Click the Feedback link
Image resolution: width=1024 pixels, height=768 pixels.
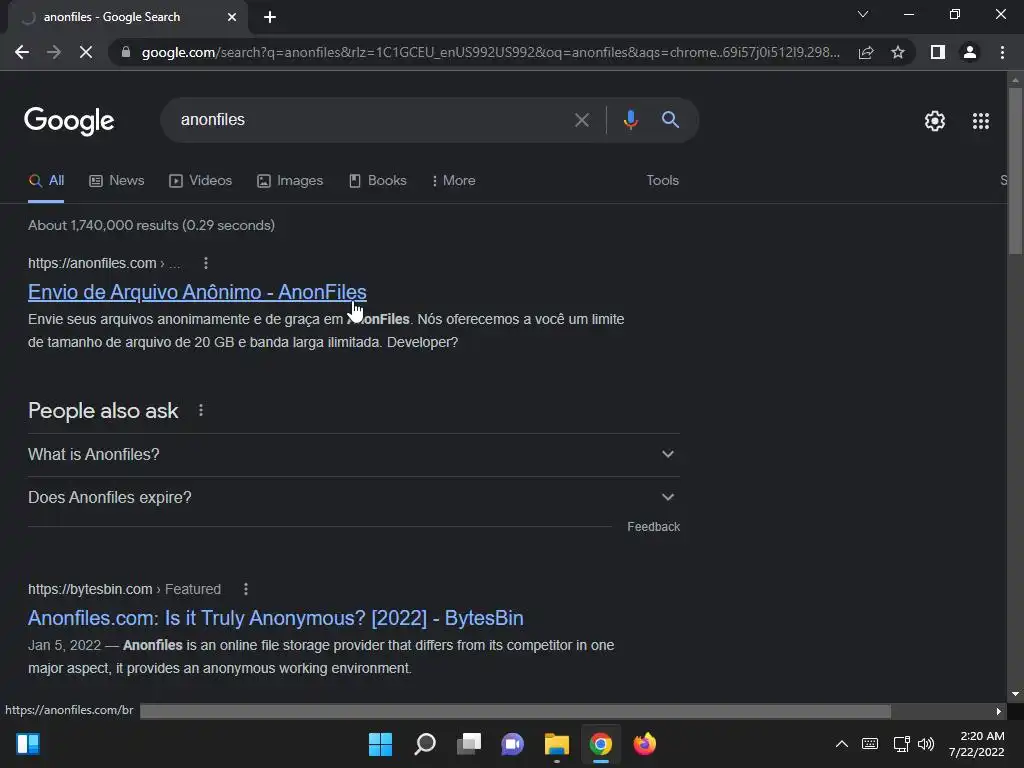point(653,527)
